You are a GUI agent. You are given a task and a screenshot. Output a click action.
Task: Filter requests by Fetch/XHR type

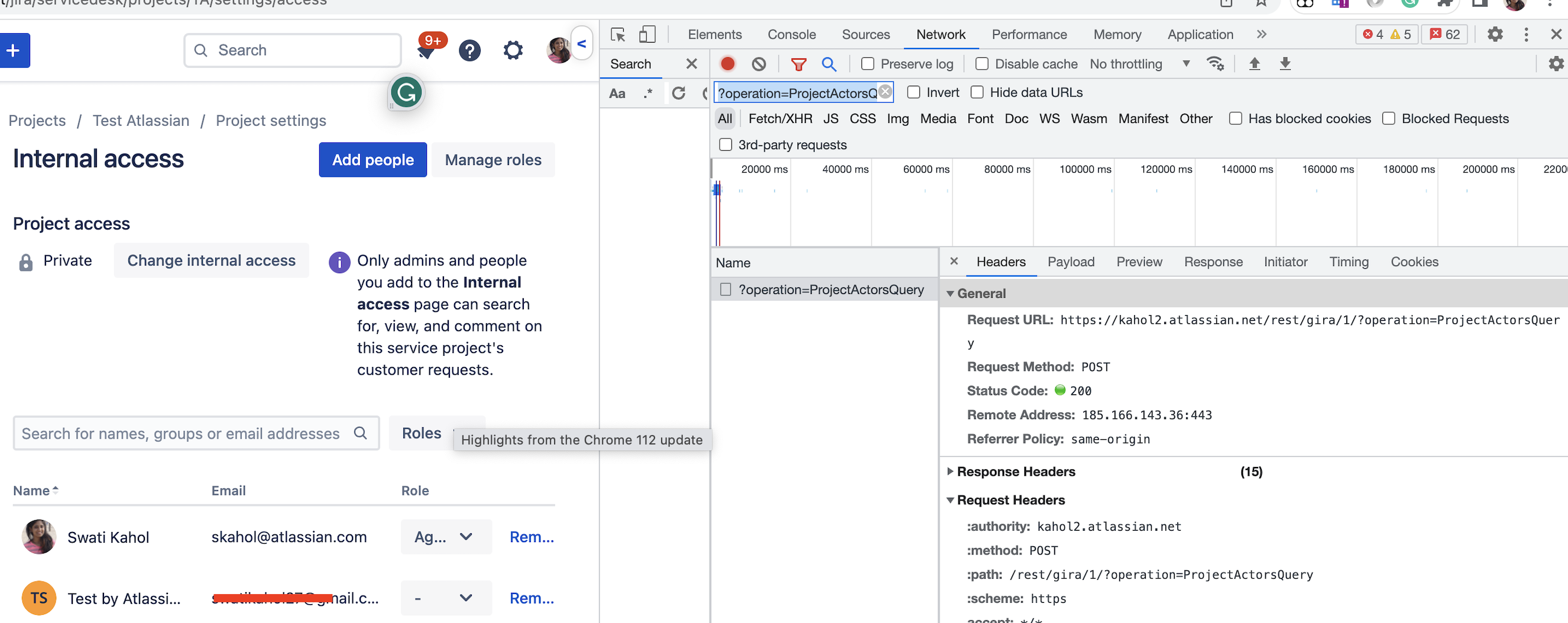tap(780, 119)
